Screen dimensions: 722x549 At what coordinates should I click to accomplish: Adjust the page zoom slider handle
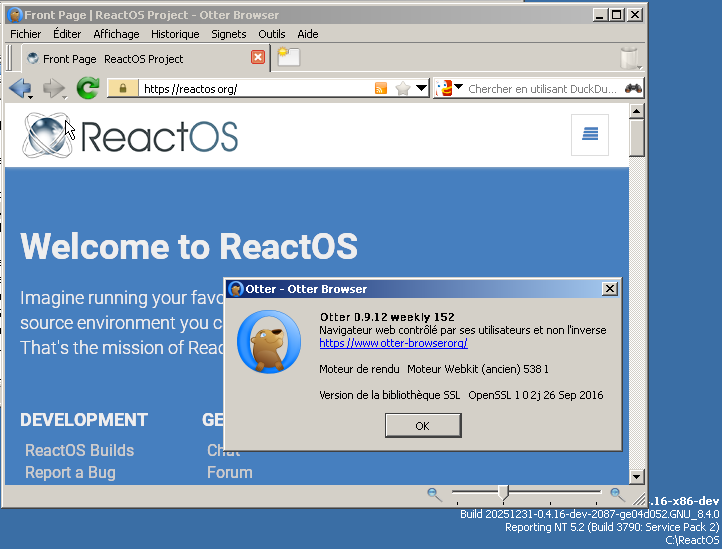[503, 492]
